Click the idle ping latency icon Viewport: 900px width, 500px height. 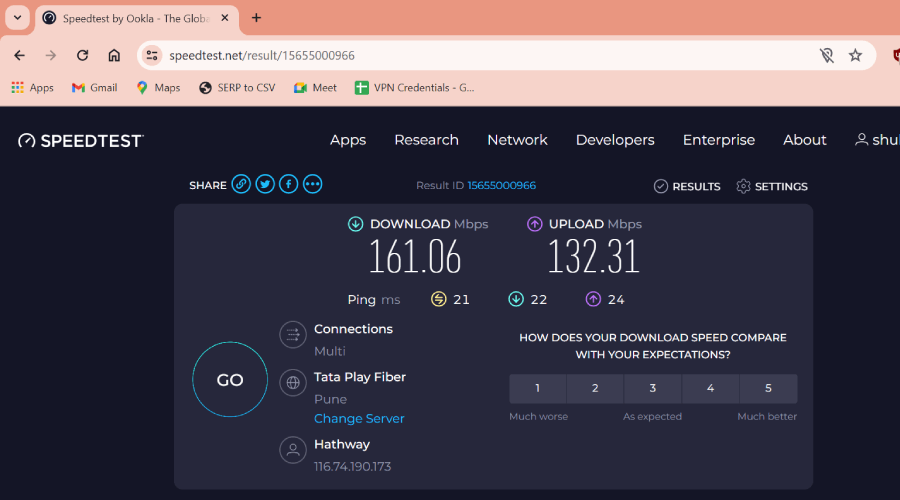439,299
